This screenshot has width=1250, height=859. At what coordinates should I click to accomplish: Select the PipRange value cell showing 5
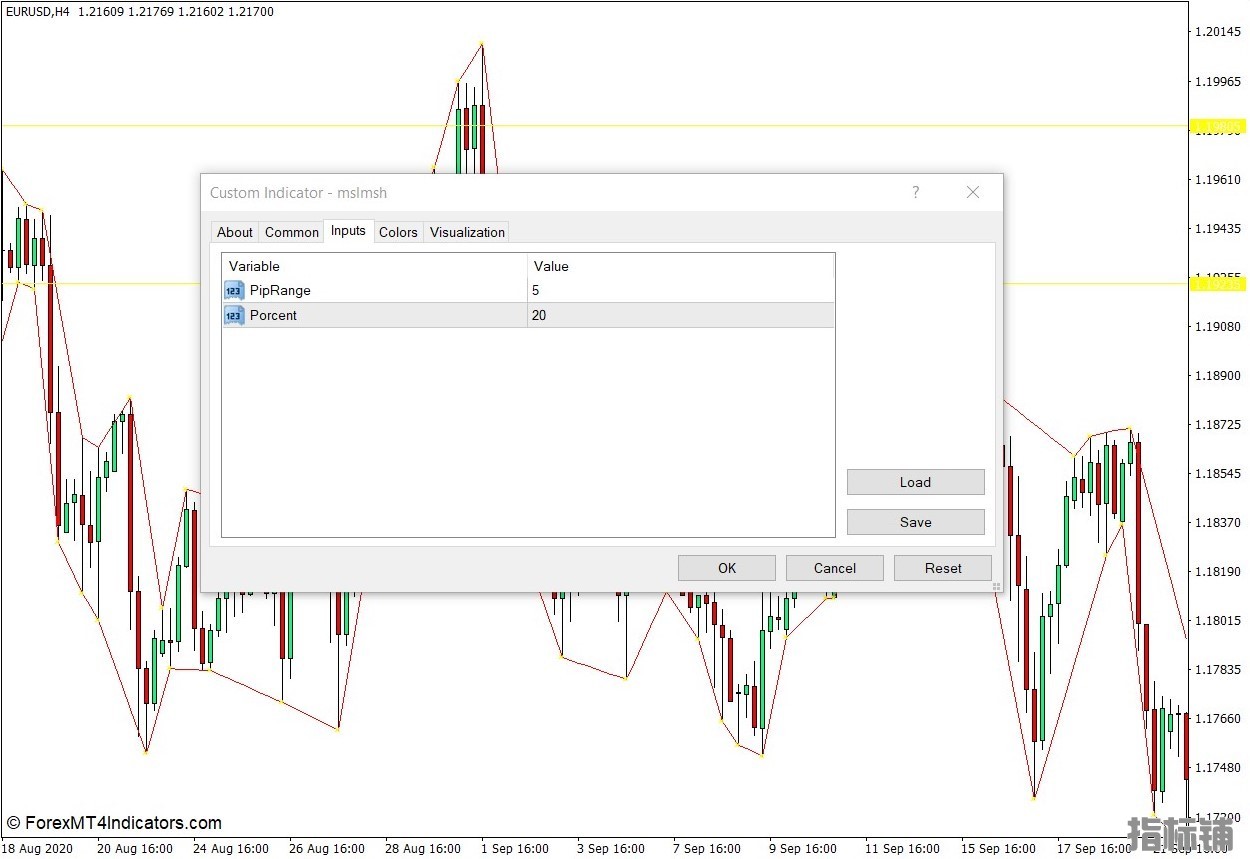680,291
